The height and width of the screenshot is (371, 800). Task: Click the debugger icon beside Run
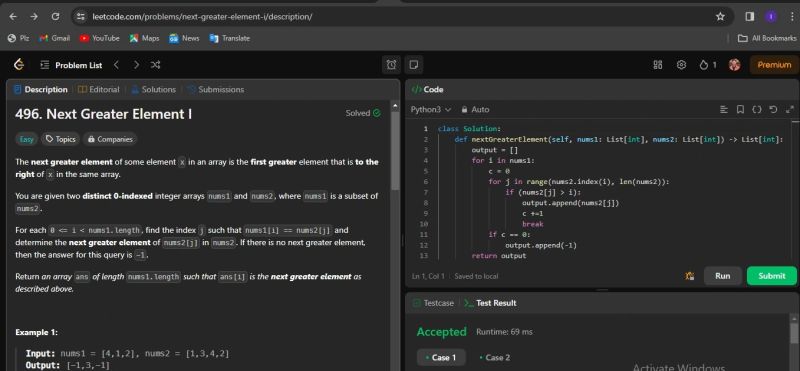pyautogui.click(x=690, y=276)
